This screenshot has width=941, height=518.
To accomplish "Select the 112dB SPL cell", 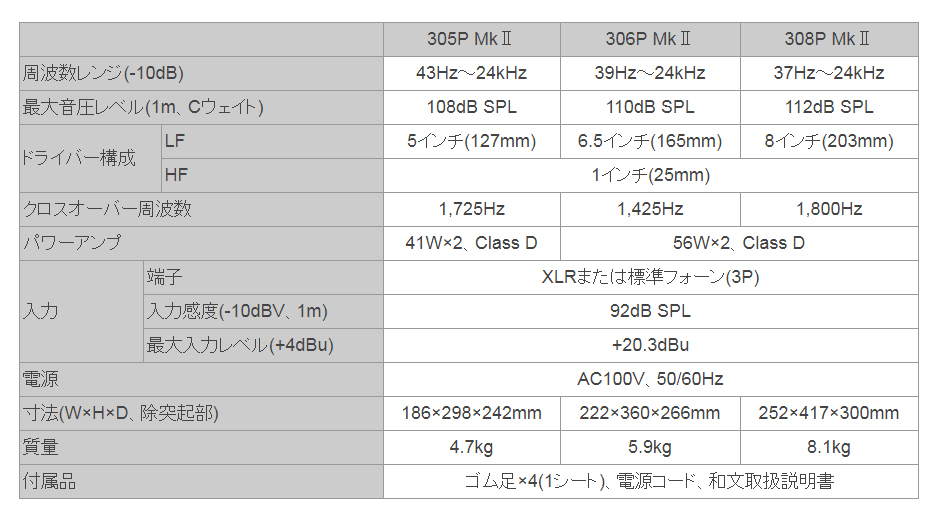I will 829,107.
